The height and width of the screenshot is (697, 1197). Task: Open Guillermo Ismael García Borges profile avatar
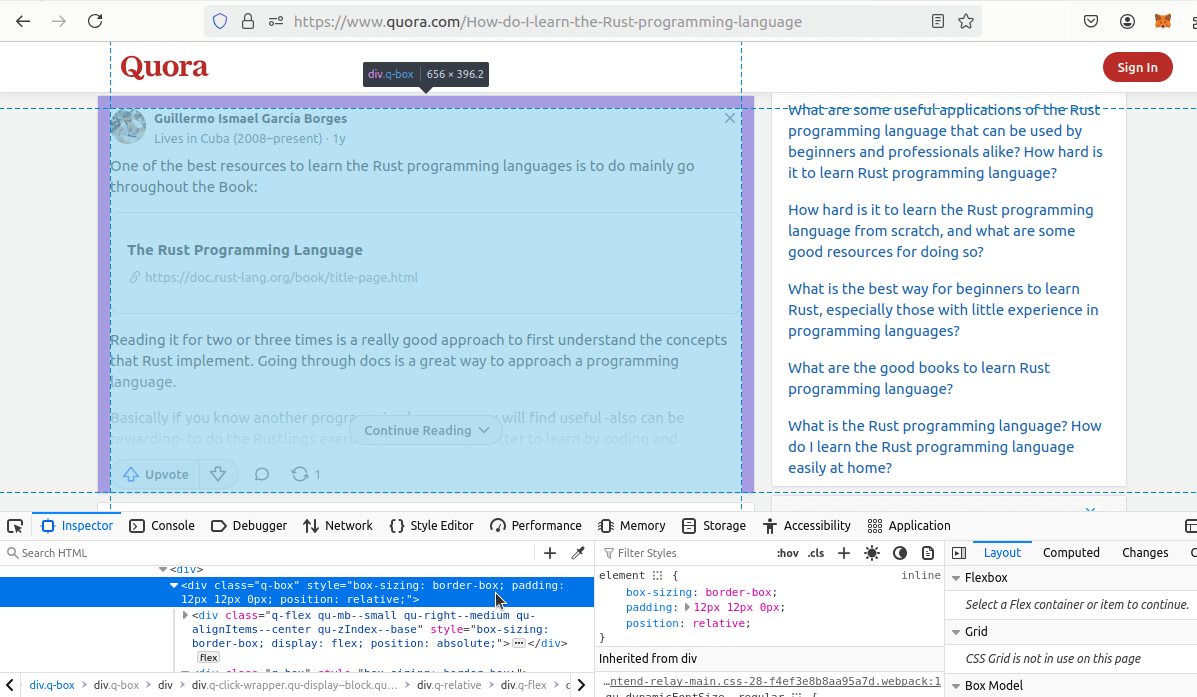pos(128,127)
